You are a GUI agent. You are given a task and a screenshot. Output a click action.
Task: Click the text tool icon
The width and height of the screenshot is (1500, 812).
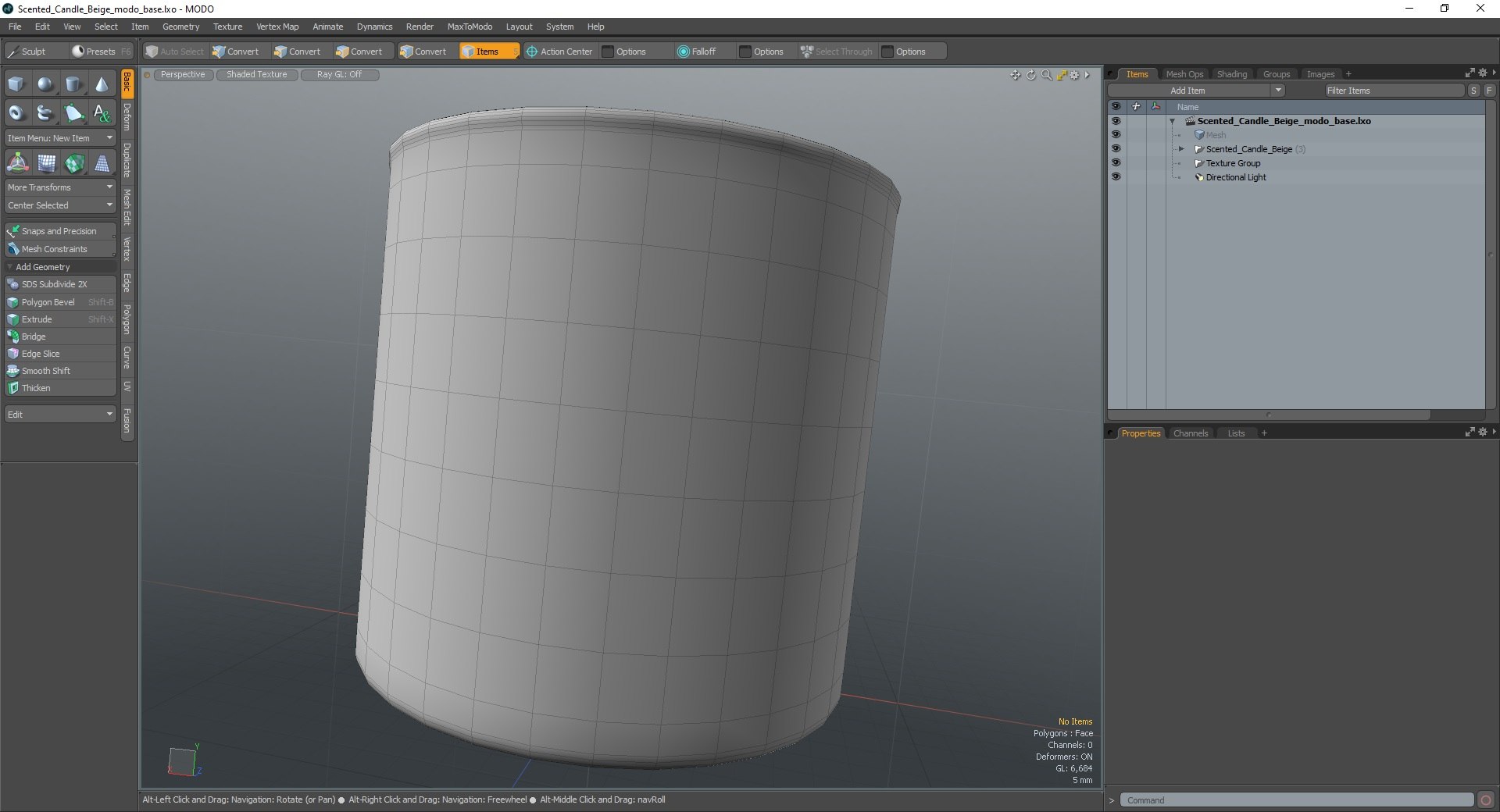(102, 113)
